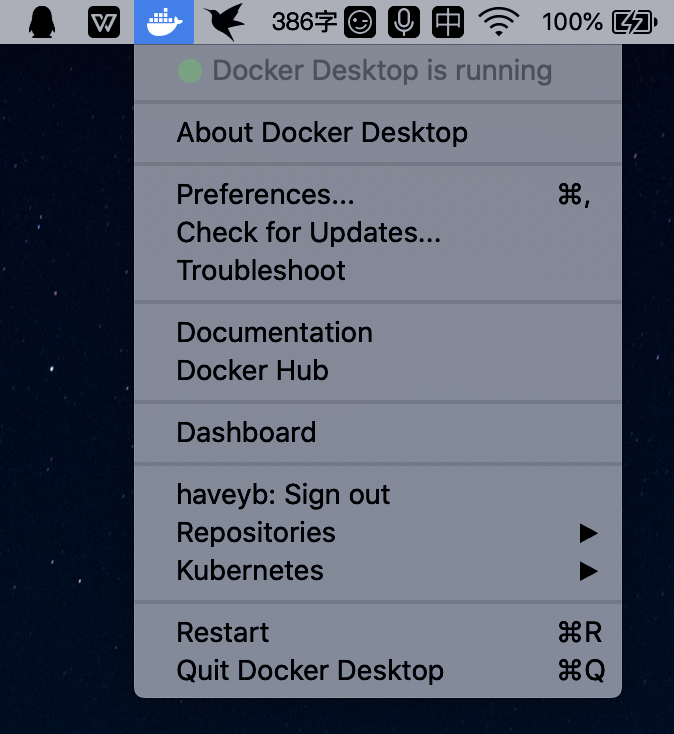The height and width of the screenshot is (734, 674).
Task: Open the Wi-Fi status menu
Action: coord(499,22)
